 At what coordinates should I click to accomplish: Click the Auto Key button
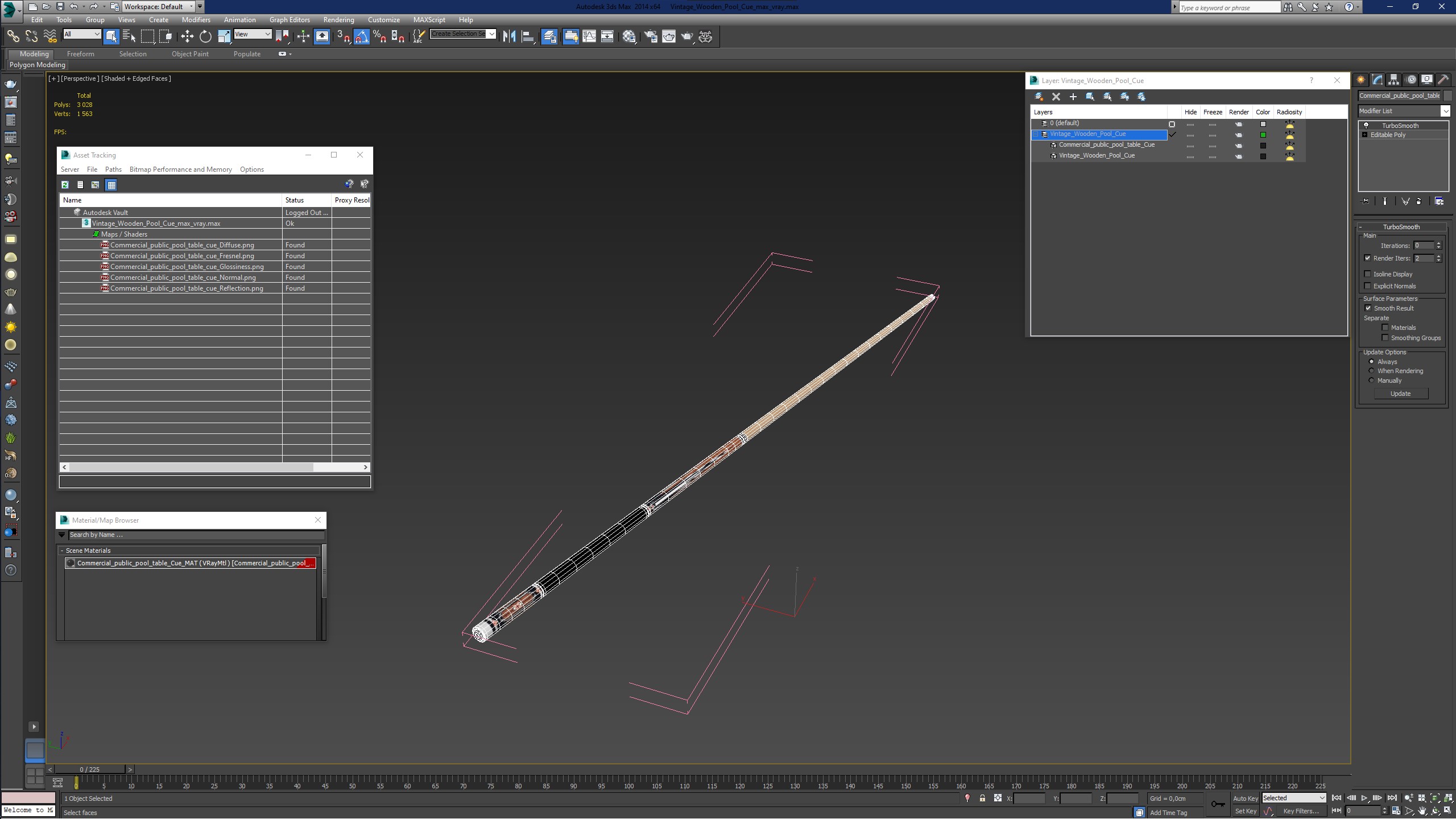pos(1245,799)
